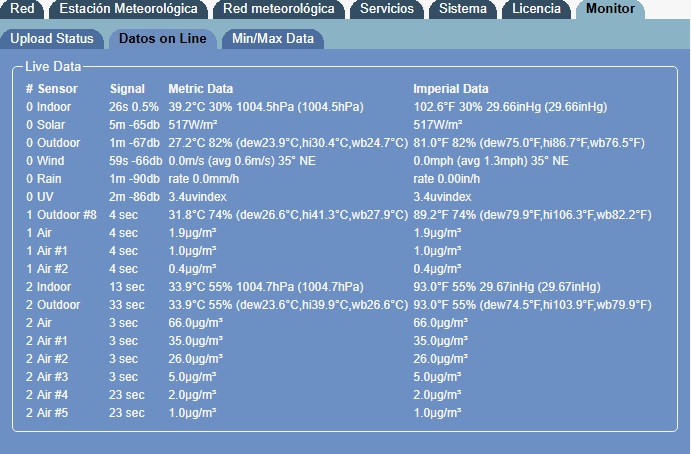Go to the Servicios tab
Image resolution: width=691 pixels, height=454 pixels.
(x=387, y=9)
